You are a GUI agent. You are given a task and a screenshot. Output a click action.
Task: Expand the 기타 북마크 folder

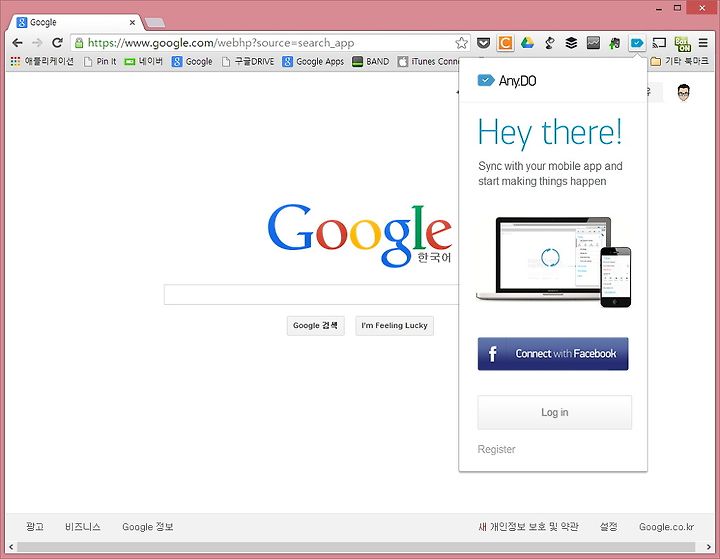click(680, 61)
